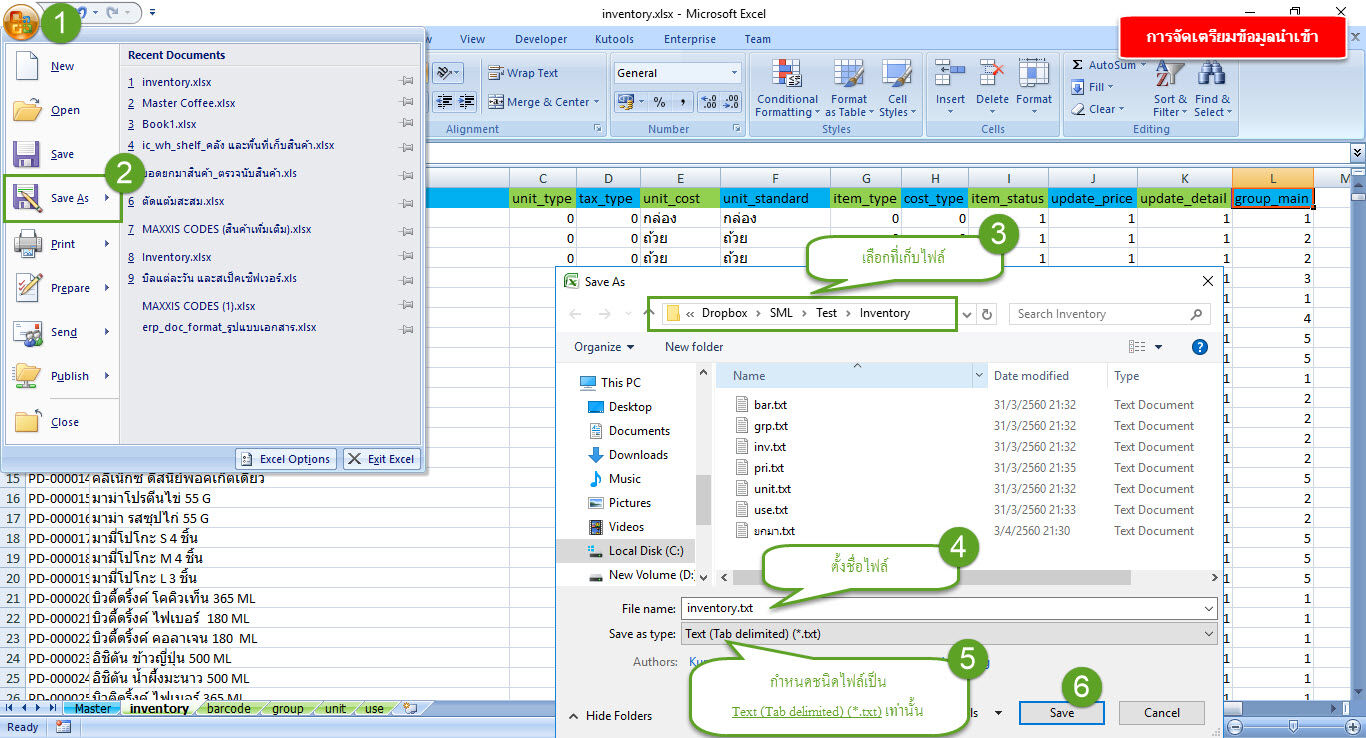The image size is (1366, 738).
Task: Apply percent style format
Action: [x=659, y=102]
